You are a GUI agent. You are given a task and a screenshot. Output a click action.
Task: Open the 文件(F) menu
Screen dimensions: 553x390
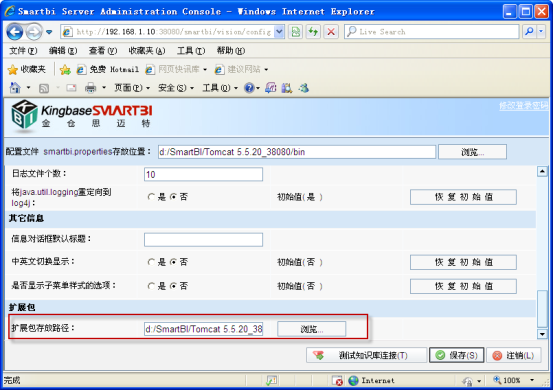[x=23, y=51]
